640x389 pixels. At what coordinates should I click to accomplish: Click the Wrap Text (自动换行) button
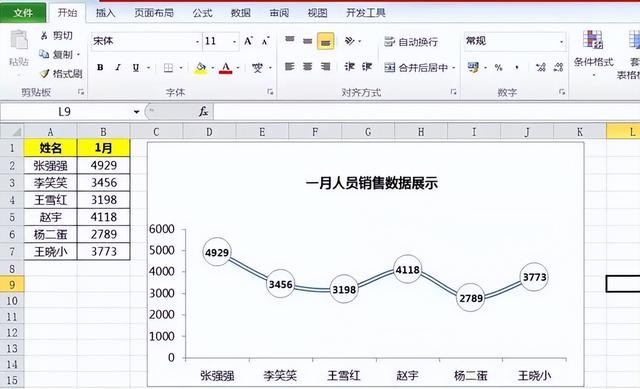point(411,41)
